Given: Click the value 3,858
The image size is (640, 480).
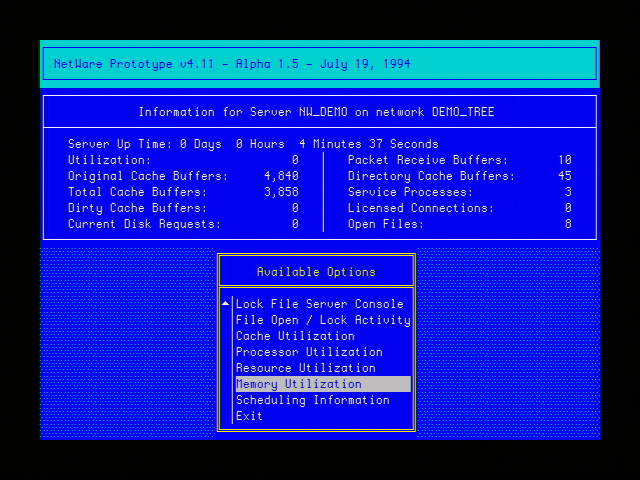Looking at the screenshot, I should [x=282, y=192].
